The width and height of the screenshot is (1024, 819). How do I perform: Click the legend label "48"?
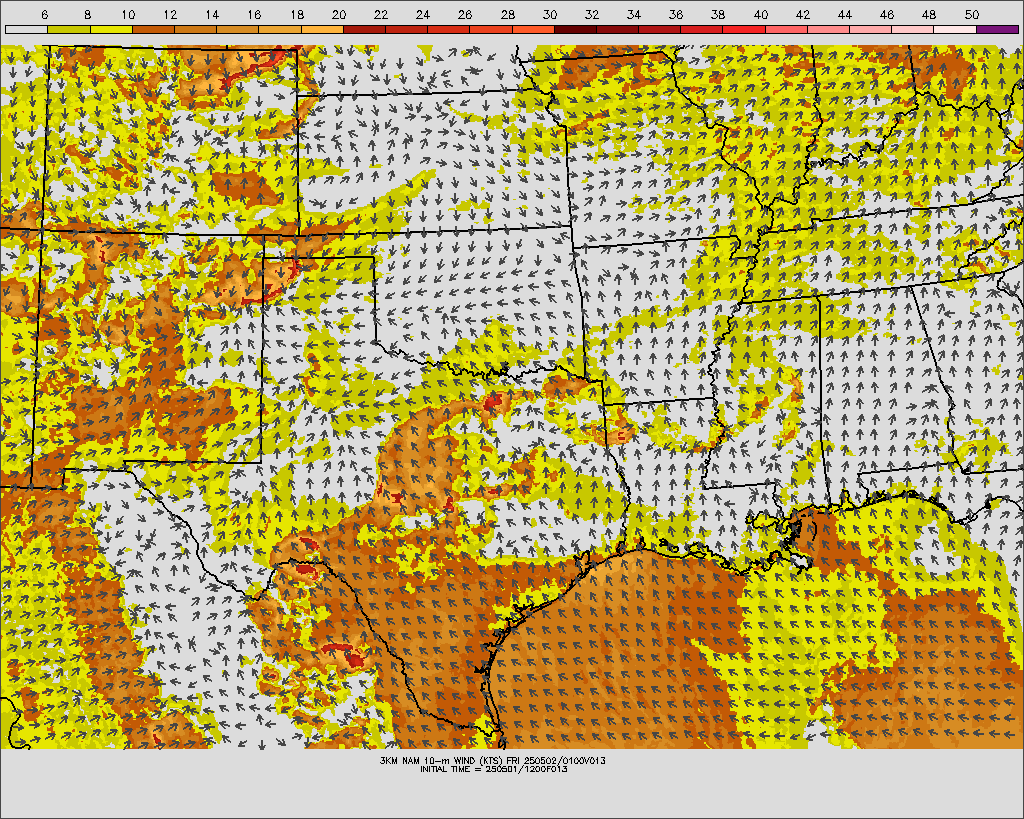(929, 14)
